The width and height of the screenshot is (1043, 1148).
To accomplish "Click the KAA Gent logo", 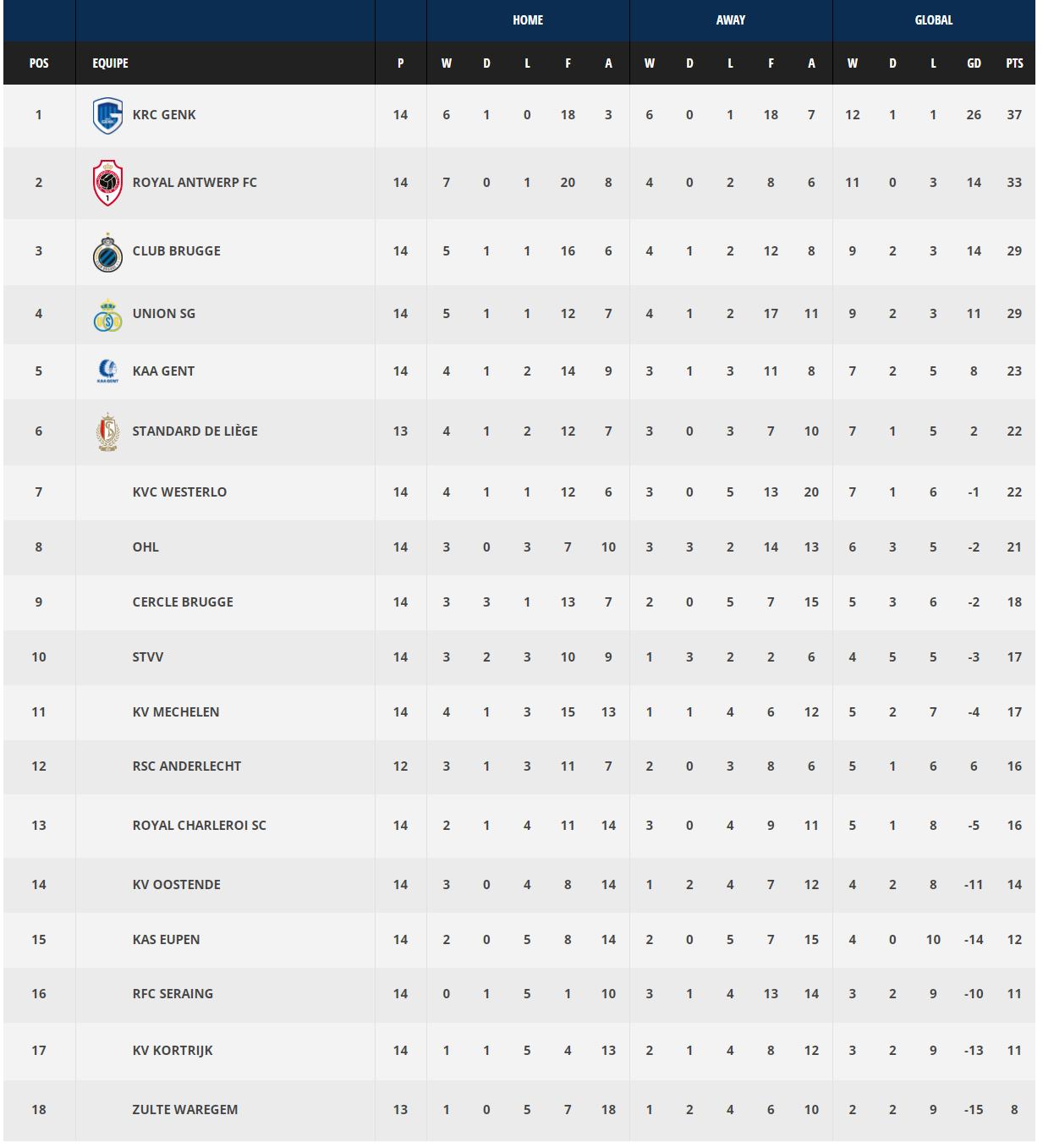I will 107,371.
